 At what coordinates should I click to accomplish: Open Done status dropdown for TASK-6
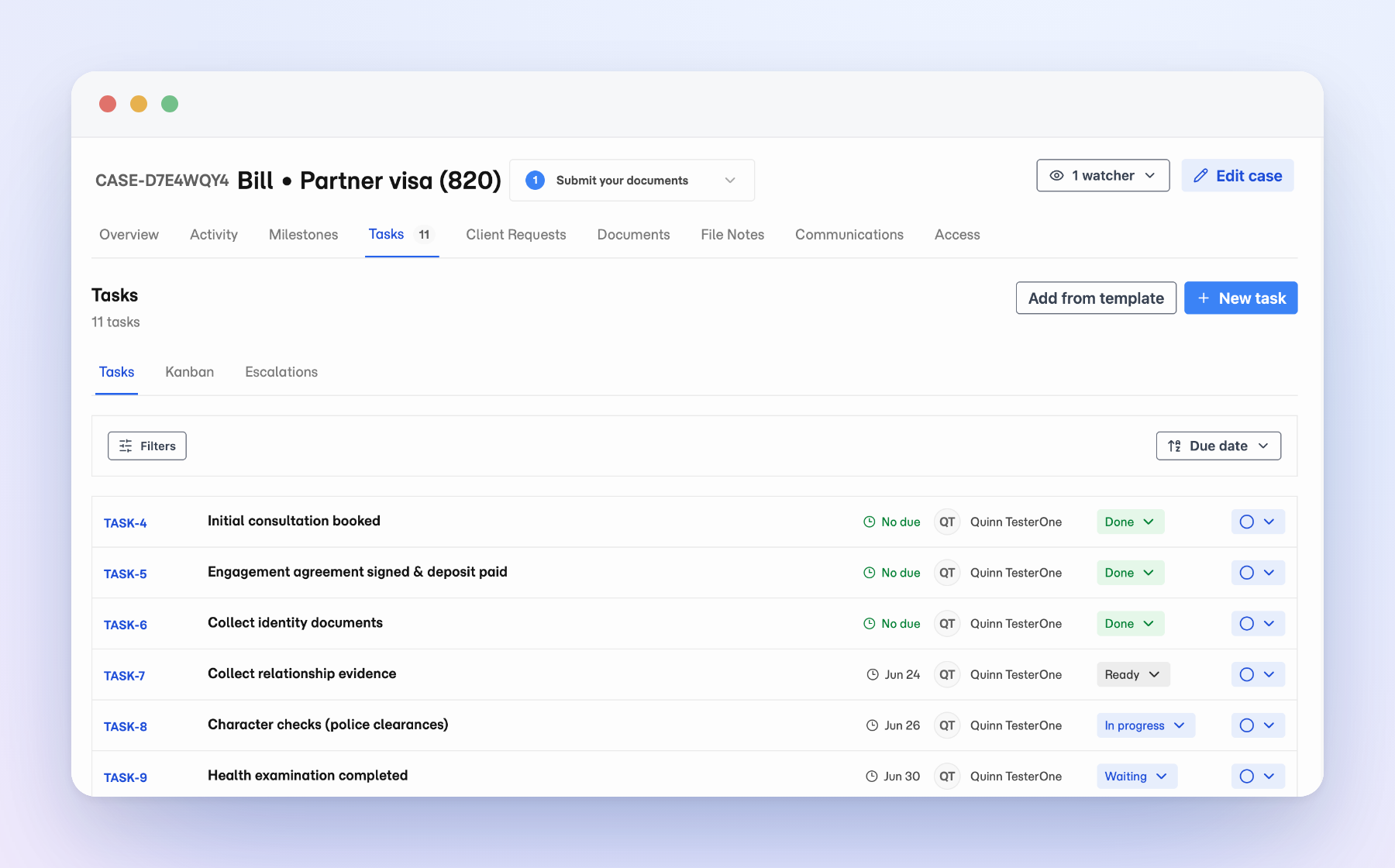(1130, 624)
